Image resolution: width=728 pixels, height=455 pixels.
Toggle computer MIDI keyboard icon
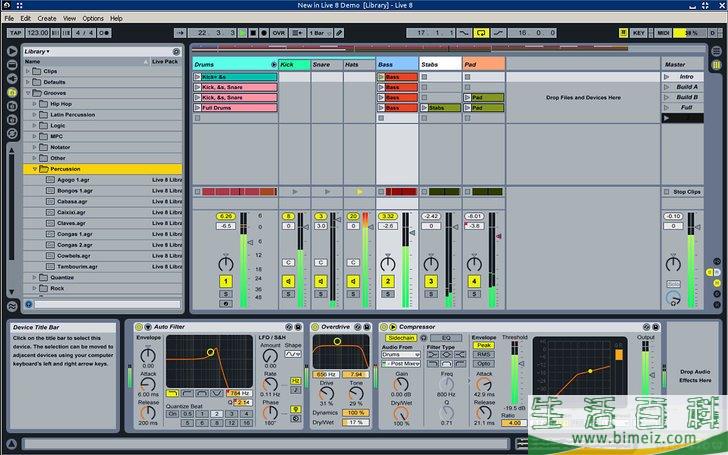pyautogui.click(x=624, y=33)
